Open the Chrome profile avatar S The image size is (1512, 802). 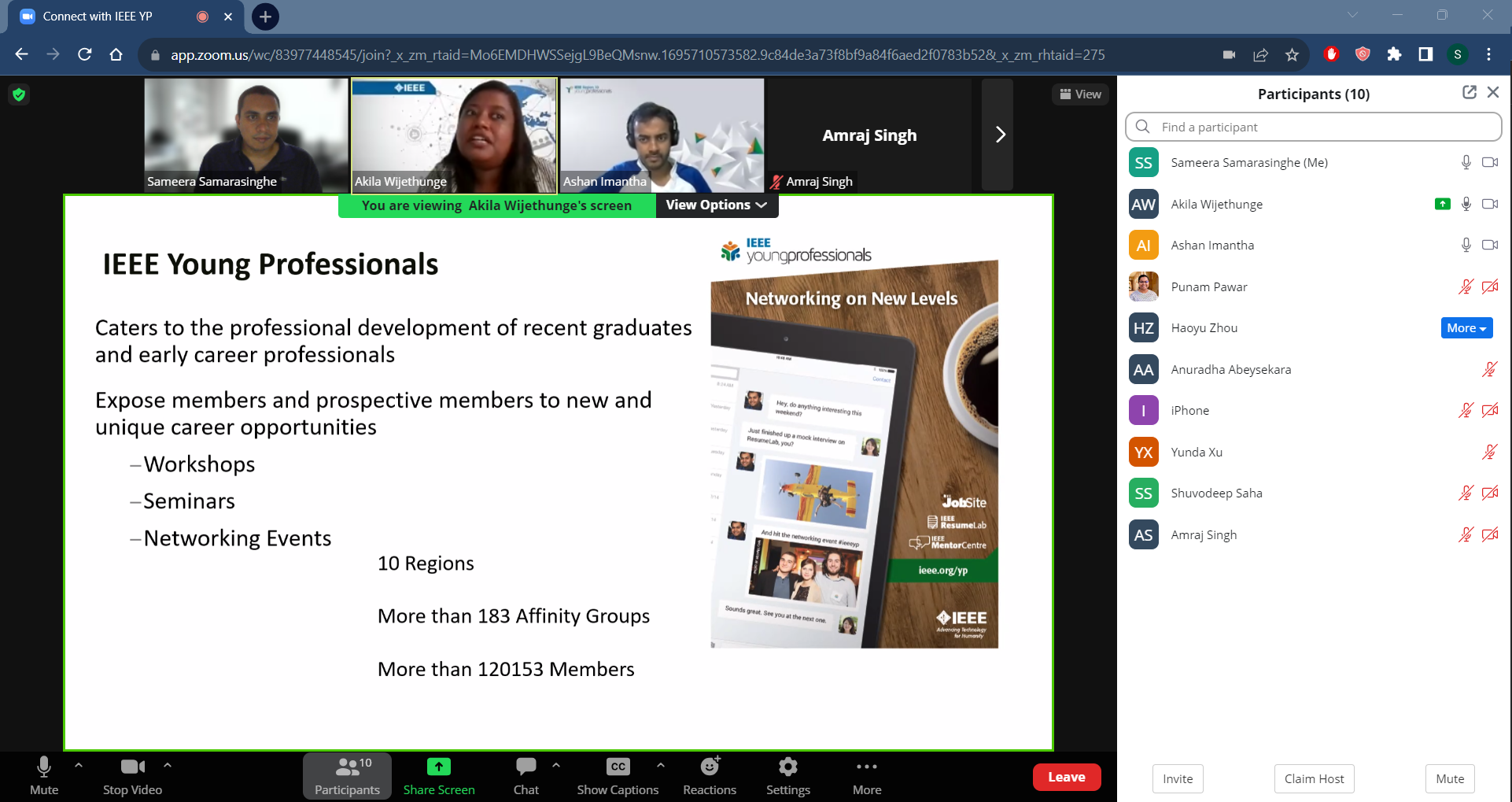(x=1457, y=54)
